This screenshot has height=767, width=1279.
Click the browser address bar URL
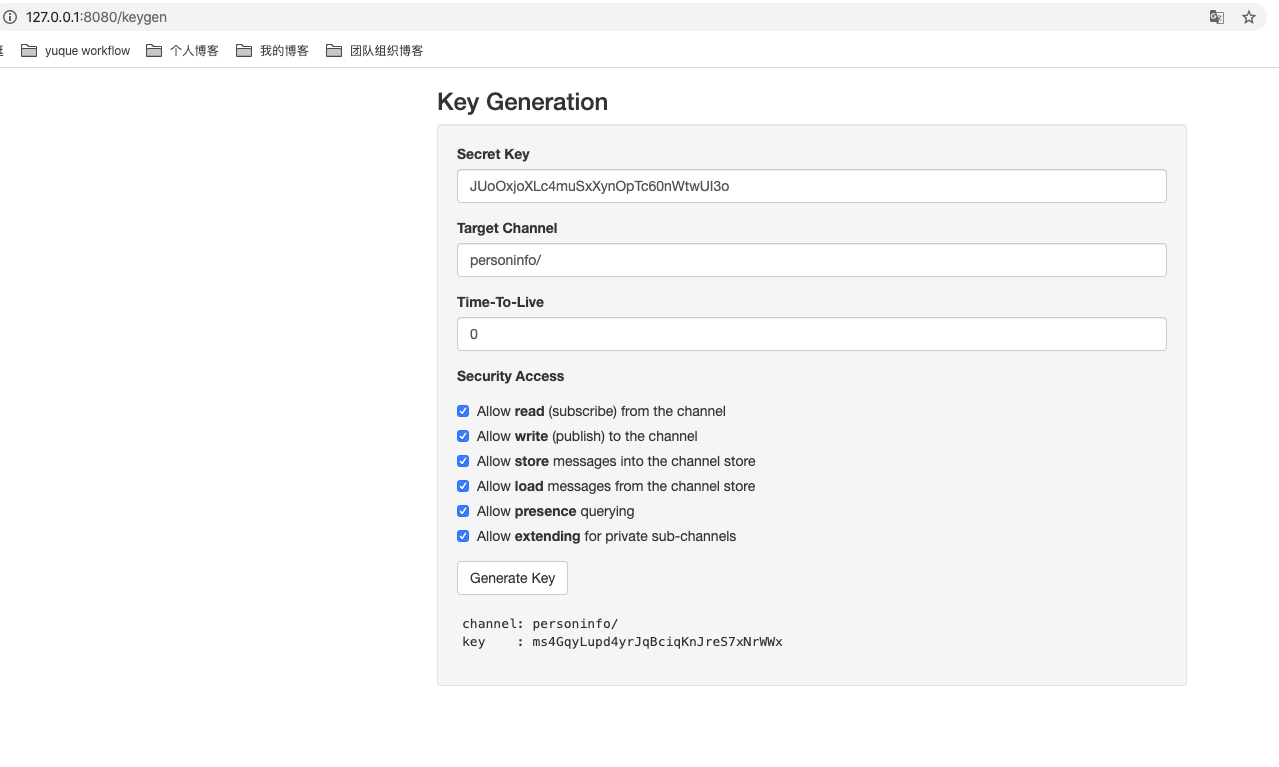pos(97,17)
